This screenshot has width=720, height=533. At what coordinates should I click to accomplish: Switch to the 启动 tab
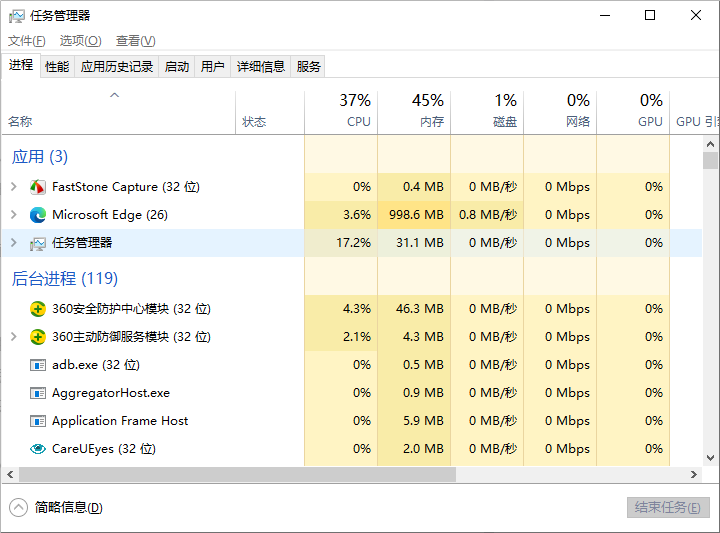[177, 67]
